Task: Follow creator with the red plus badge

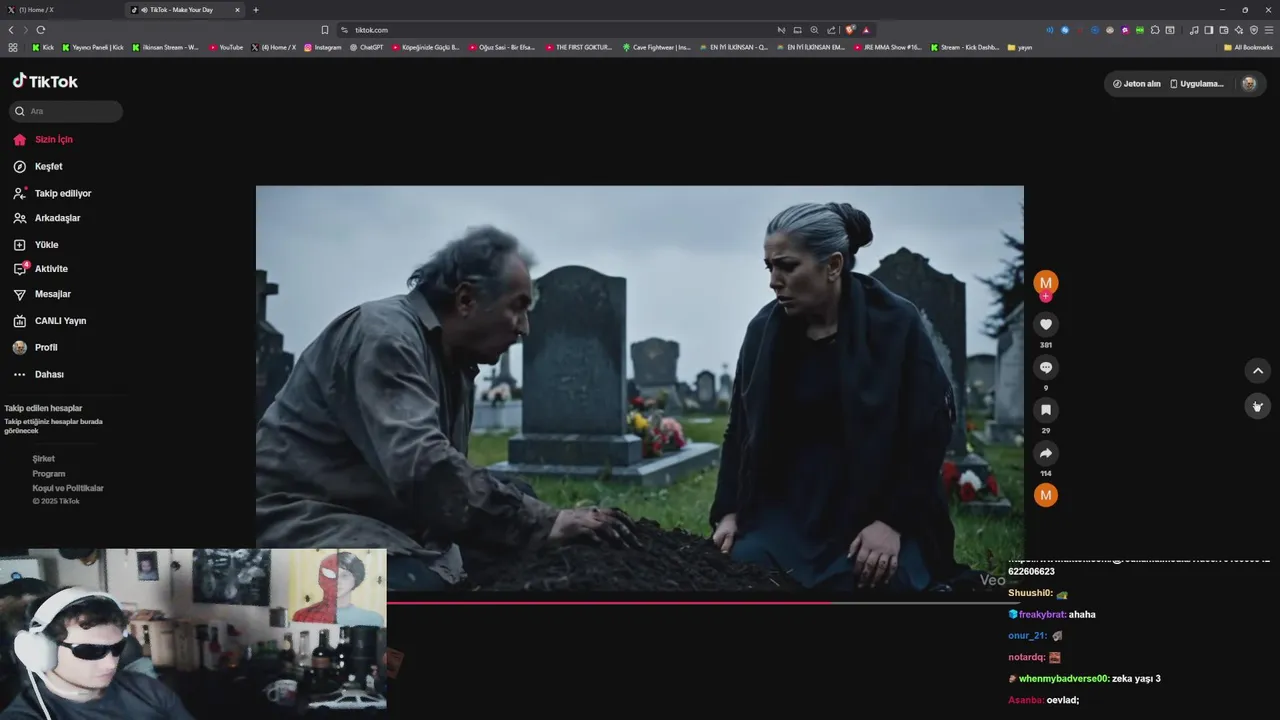Action: (x=1045, y=296)
